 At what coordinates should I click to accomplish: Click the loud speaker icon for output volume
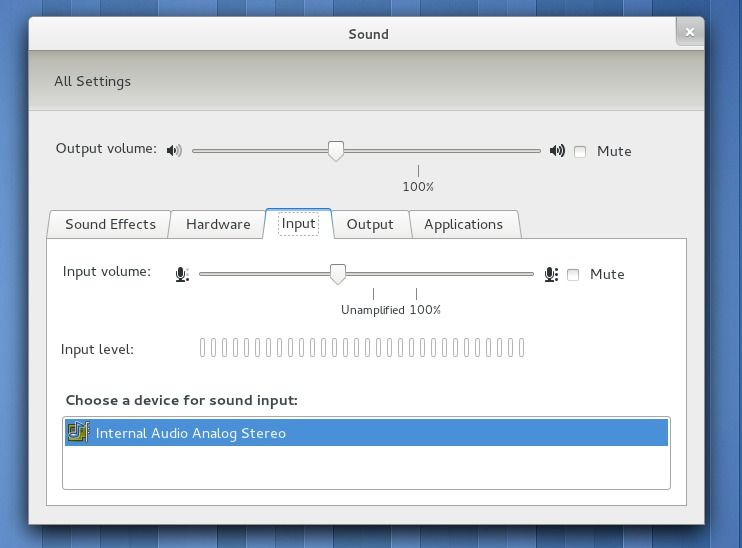(557, 151)
